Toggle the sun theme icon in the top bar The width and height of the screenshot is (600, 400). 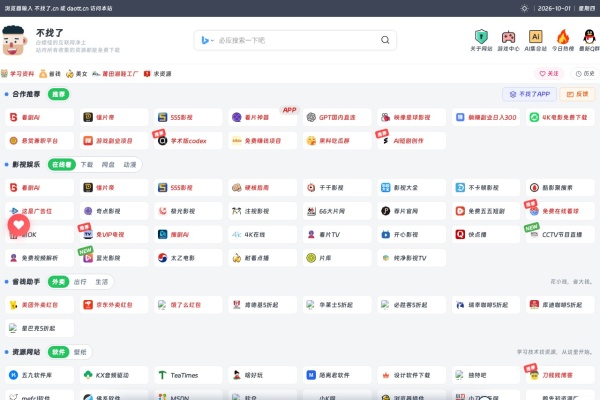click(x=524, y=8)
